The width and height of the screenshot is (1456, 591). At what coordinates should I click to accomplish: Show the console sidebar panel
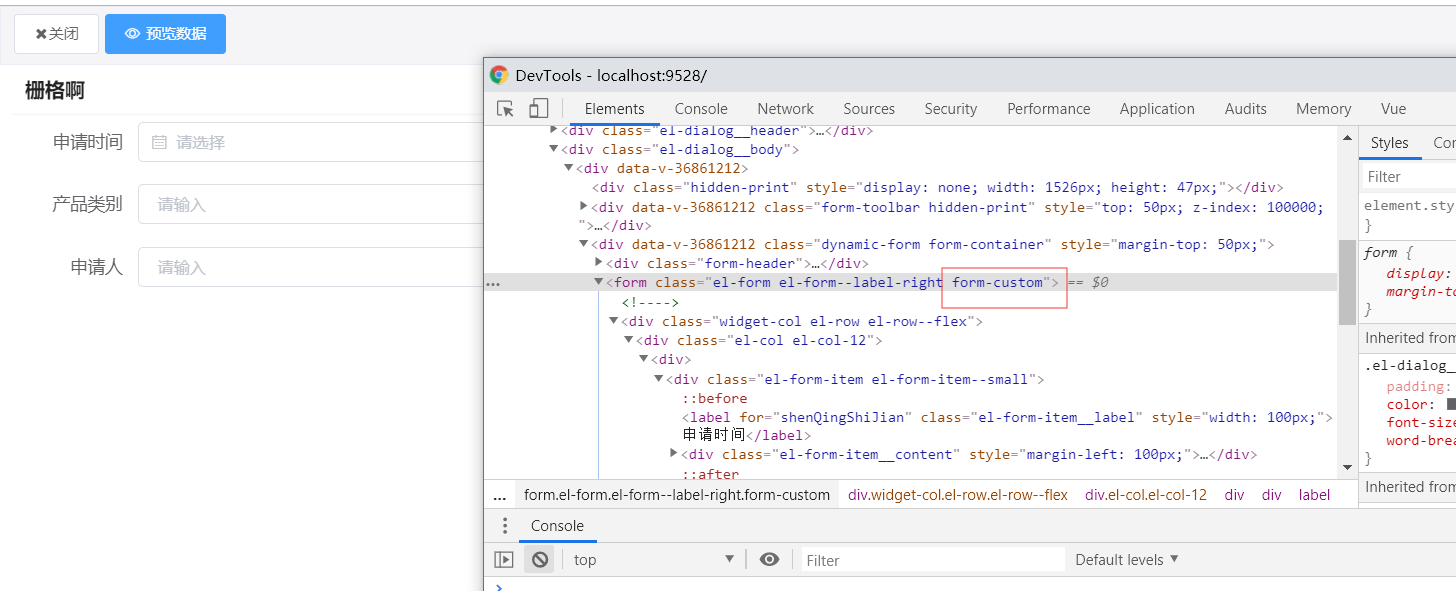point(504,560)
